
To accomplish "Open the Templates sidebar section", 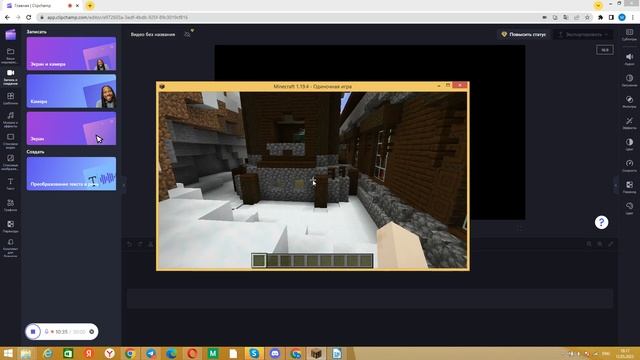I will [x=10, y=98].
